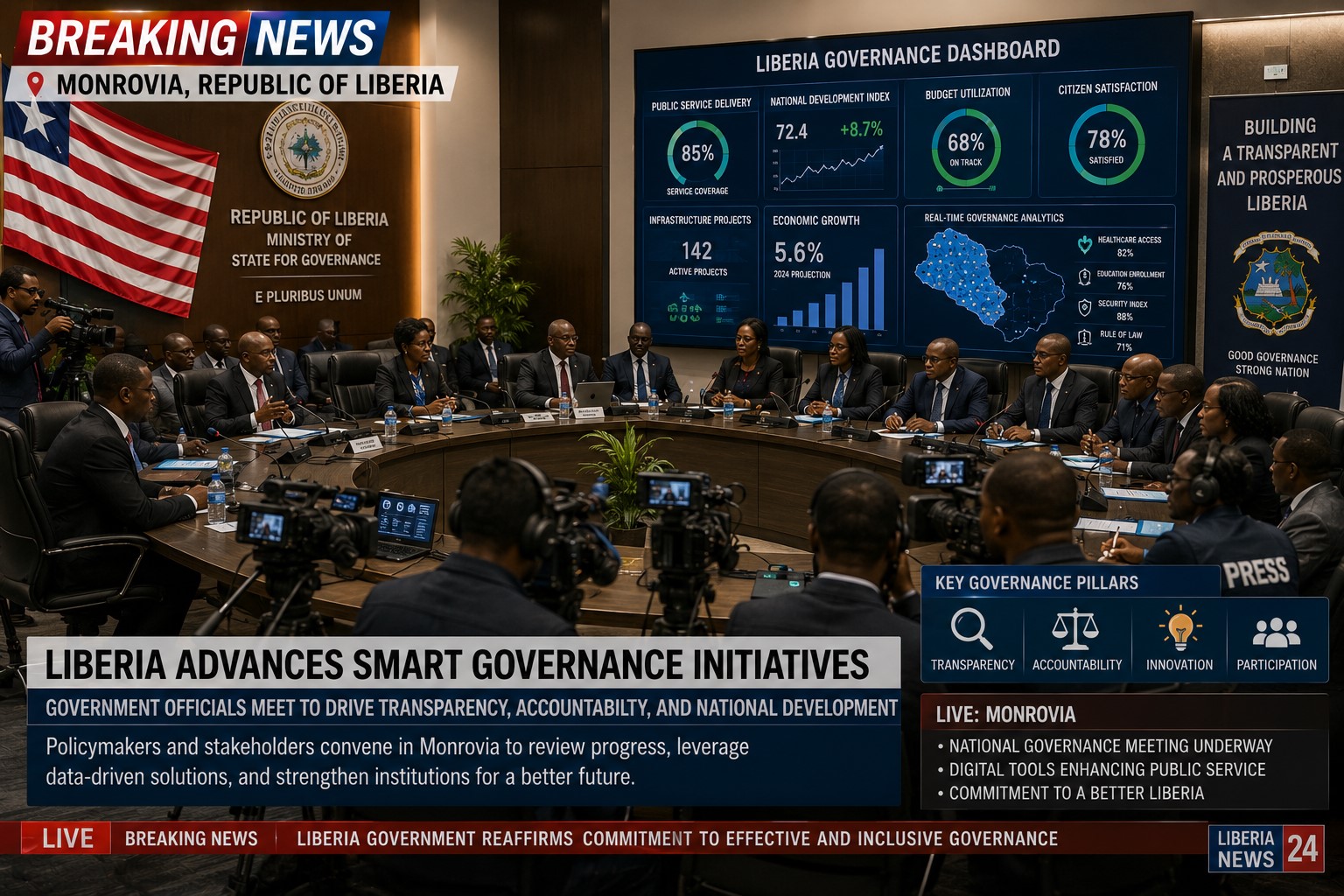The width and height of the screenshot is (1344, 896).
Task: Click the ACCOUNTABILITY pillar label
Action: pyautogui.click(x=1077, y=665)
